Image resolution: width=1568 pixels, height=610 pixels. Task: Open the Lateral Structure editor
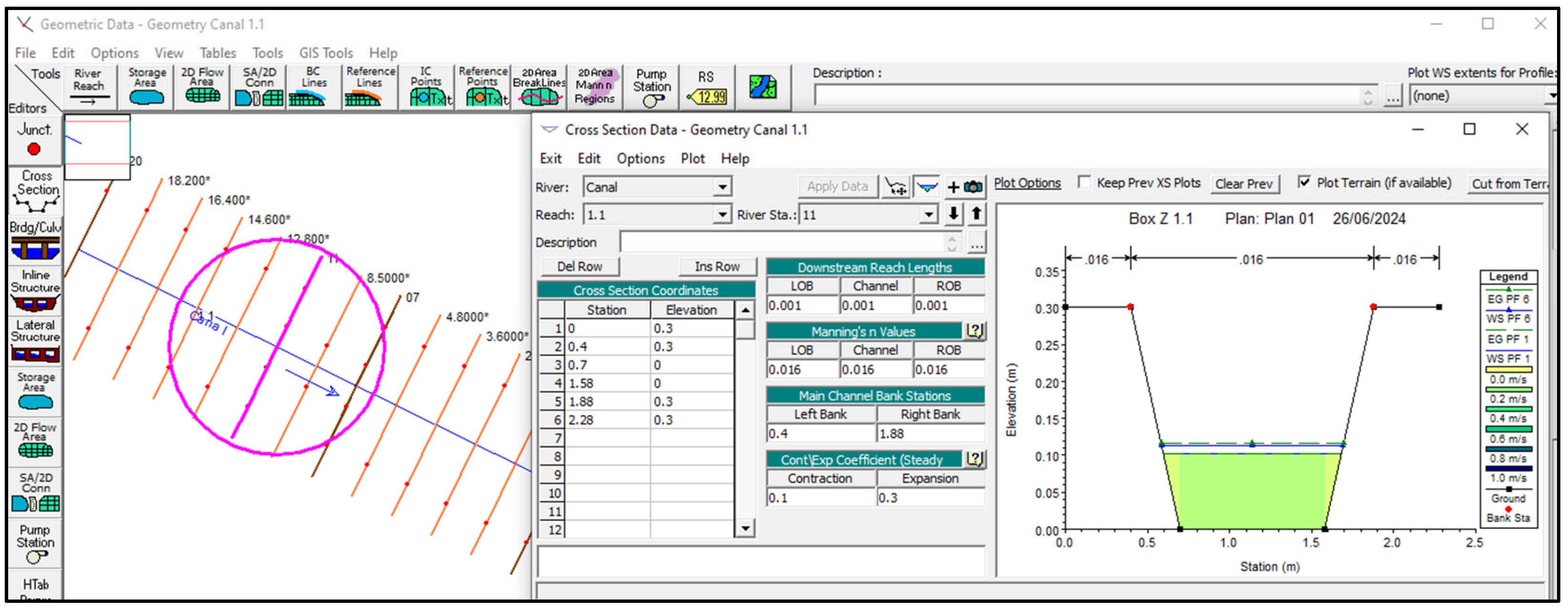35,341
